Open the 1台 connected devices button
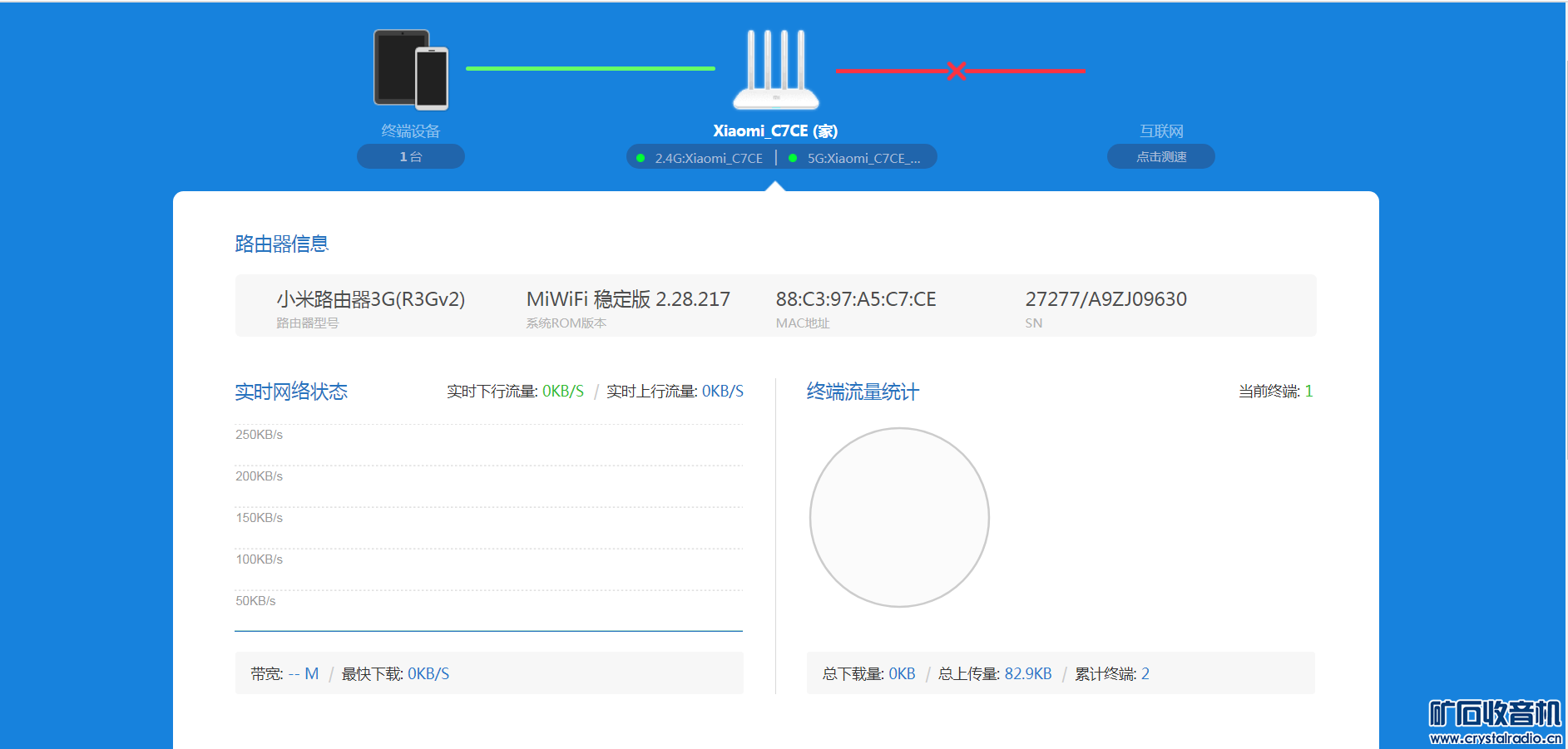 tap(411, 156)
